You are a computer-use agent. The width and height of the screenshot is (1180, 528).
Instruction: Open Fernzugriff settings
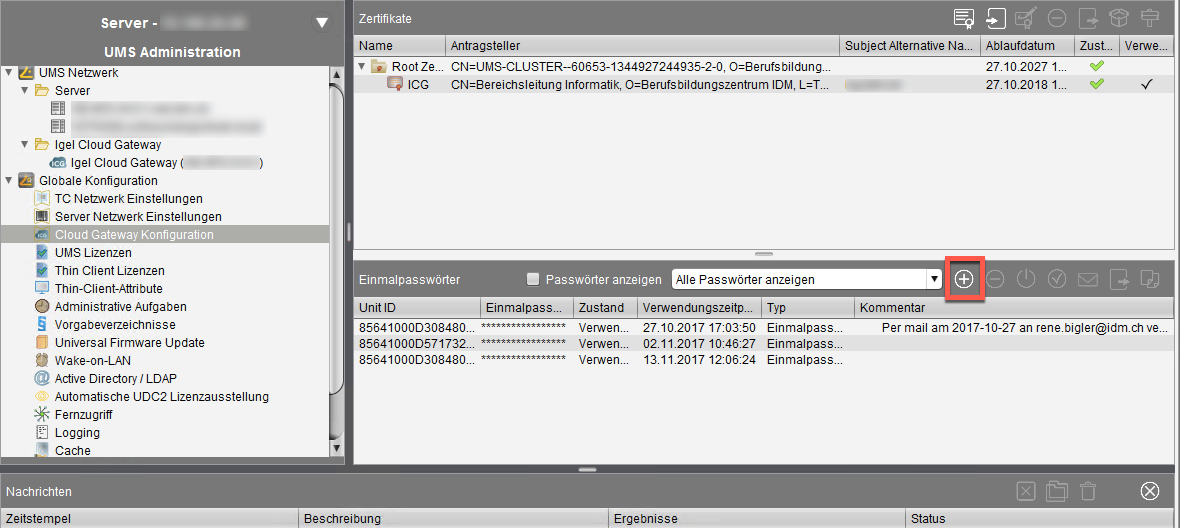click(x=85, y=414)
